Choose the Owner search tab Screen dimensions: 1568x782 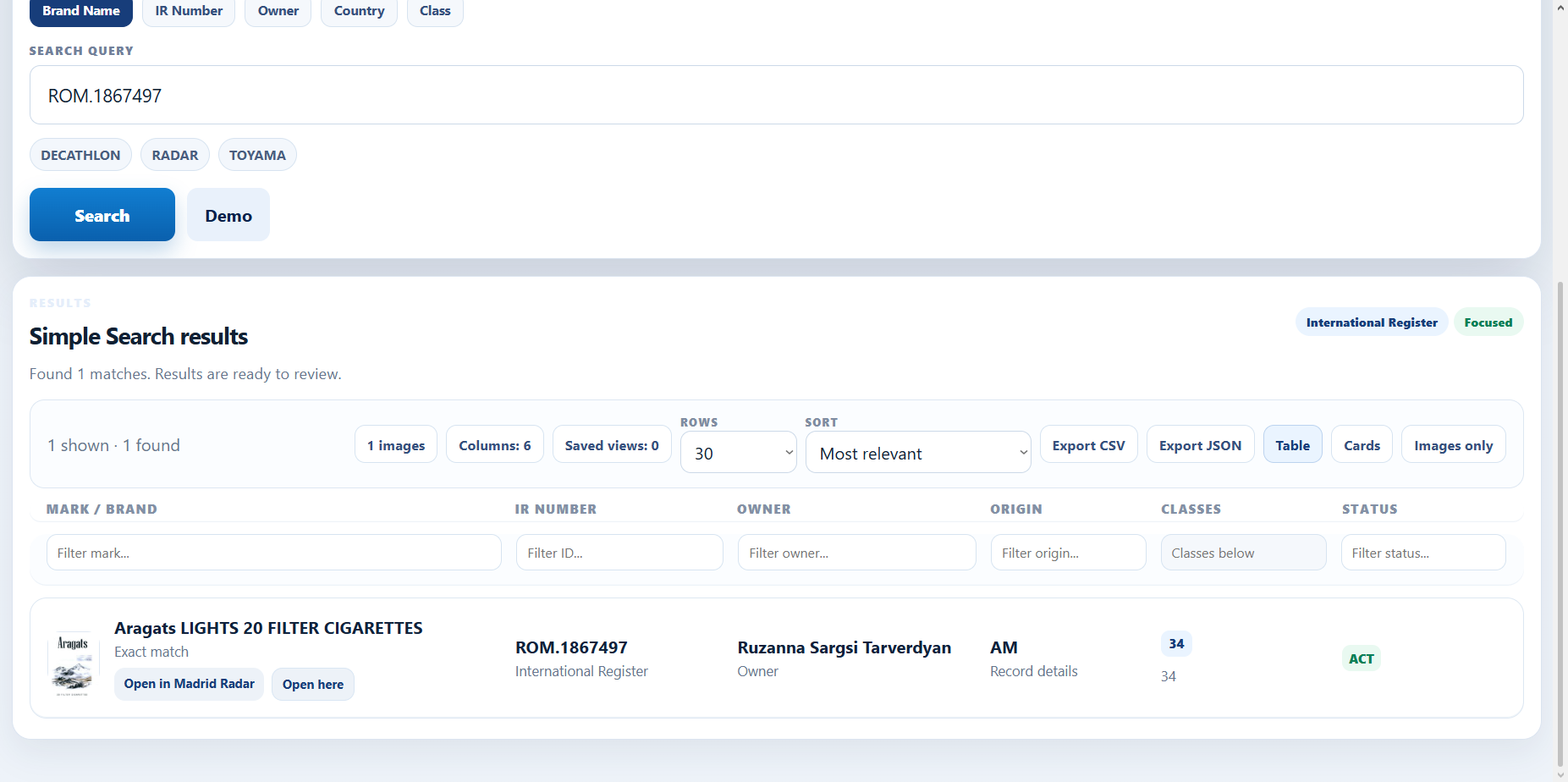[278, 11]
